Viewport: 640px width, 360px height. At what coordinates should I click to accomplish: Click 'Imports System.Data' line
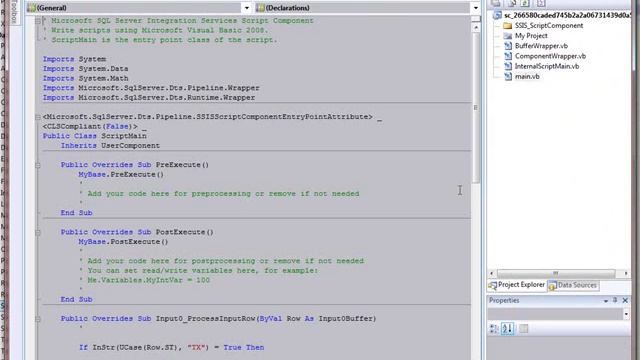(85, 69)
